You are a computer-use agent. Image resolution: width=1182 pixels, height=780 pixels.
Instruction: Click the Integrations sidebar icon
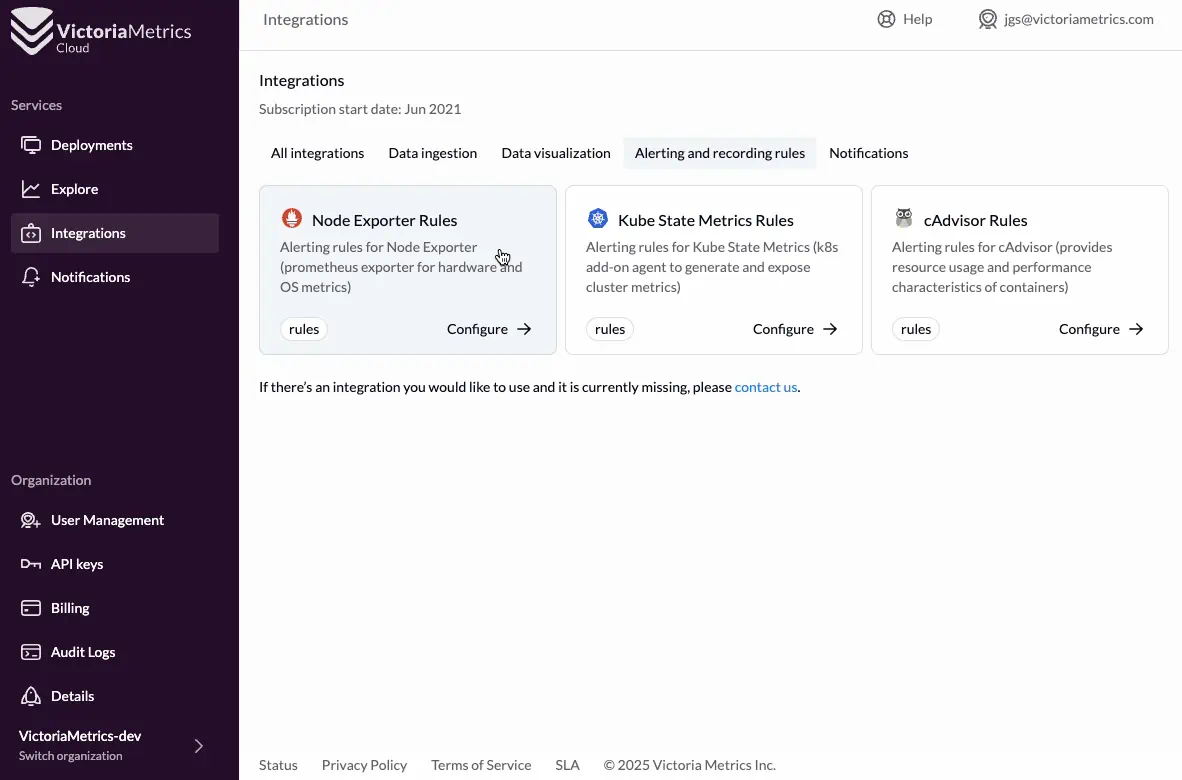click(x=31, y=234)
